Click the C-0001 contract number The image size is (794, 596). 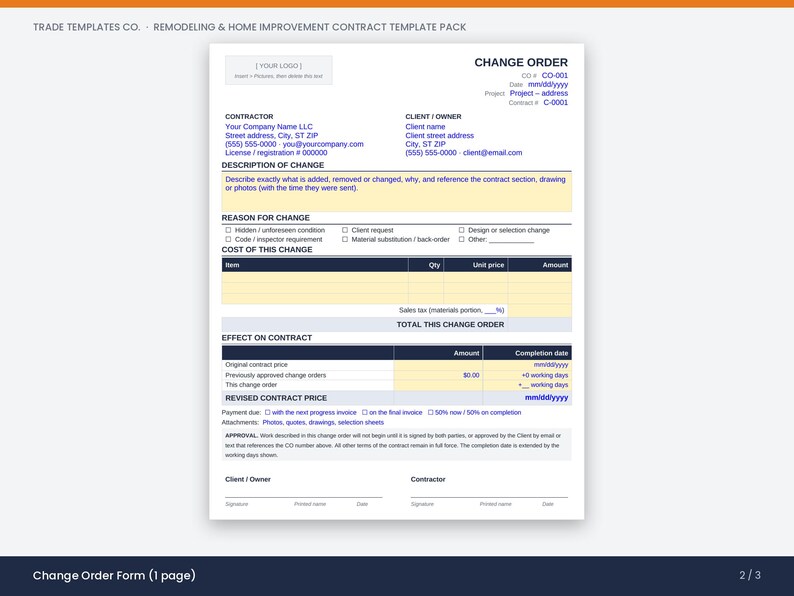pyautogui.click(x=555, y=102)
